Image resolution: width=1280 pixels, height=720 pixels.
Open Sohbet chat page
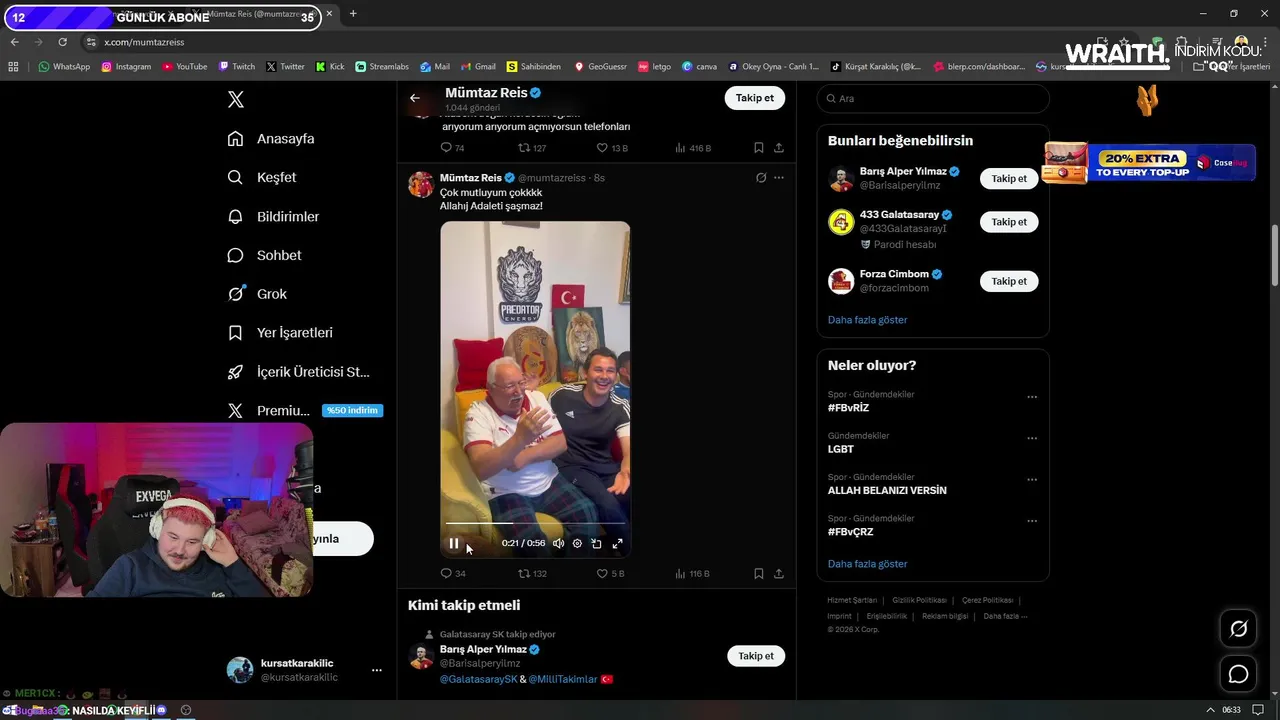[x=264, y=255]
